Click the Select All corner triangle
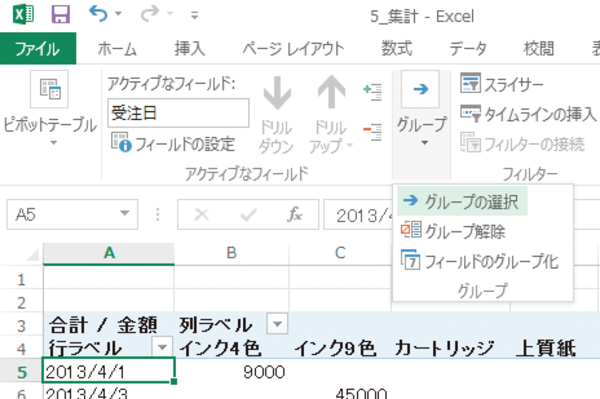600x399 pixels. pos(32,254)
